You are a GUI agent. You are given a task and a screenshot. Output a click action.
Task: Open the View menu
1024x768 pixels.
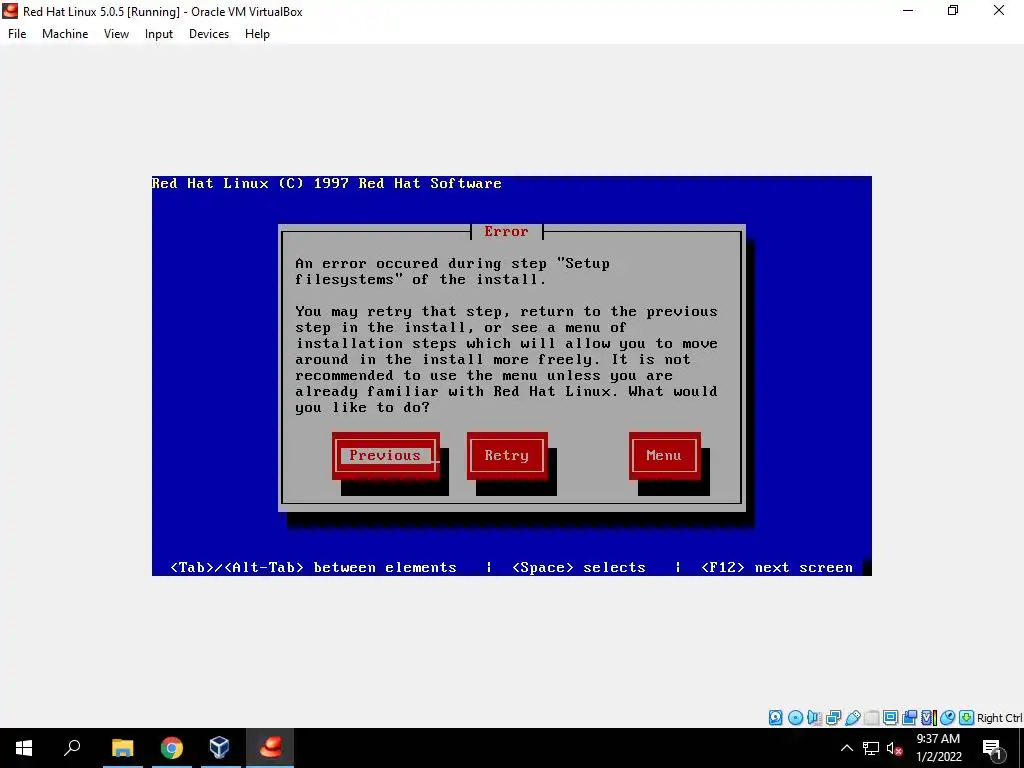116,34
